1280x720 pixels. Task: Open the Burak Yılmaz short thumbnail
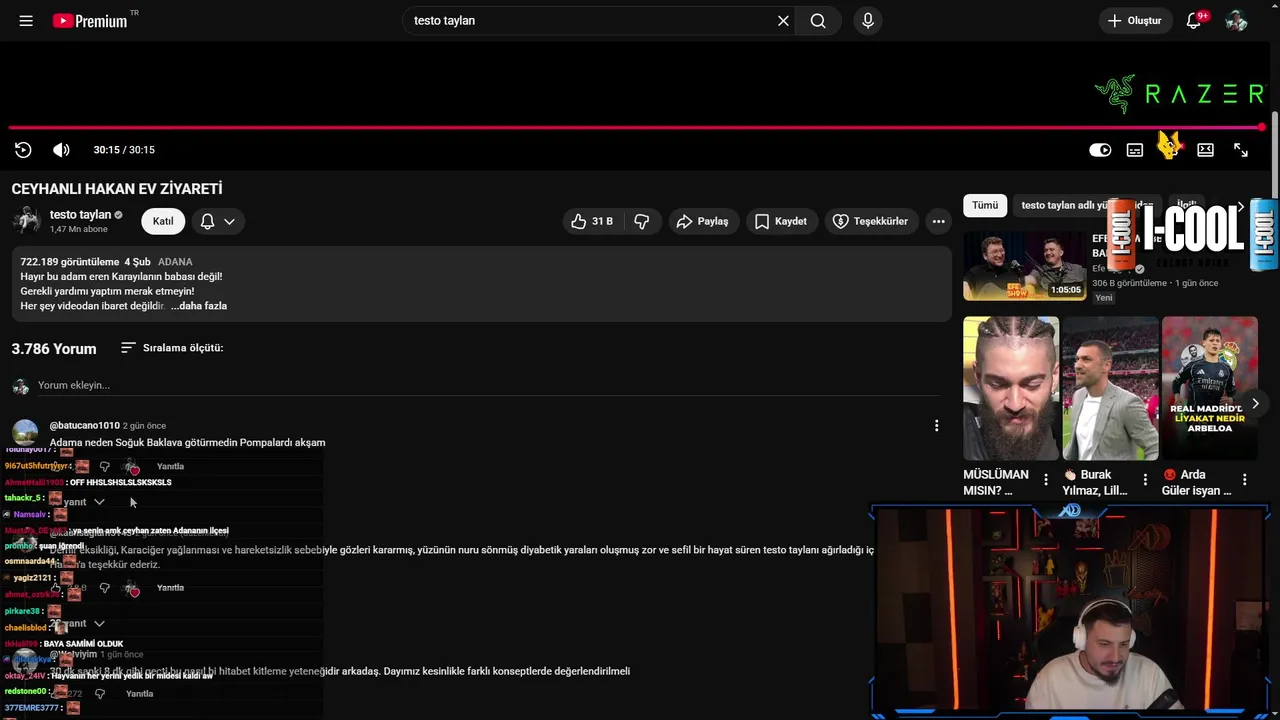coord(1110,389)
